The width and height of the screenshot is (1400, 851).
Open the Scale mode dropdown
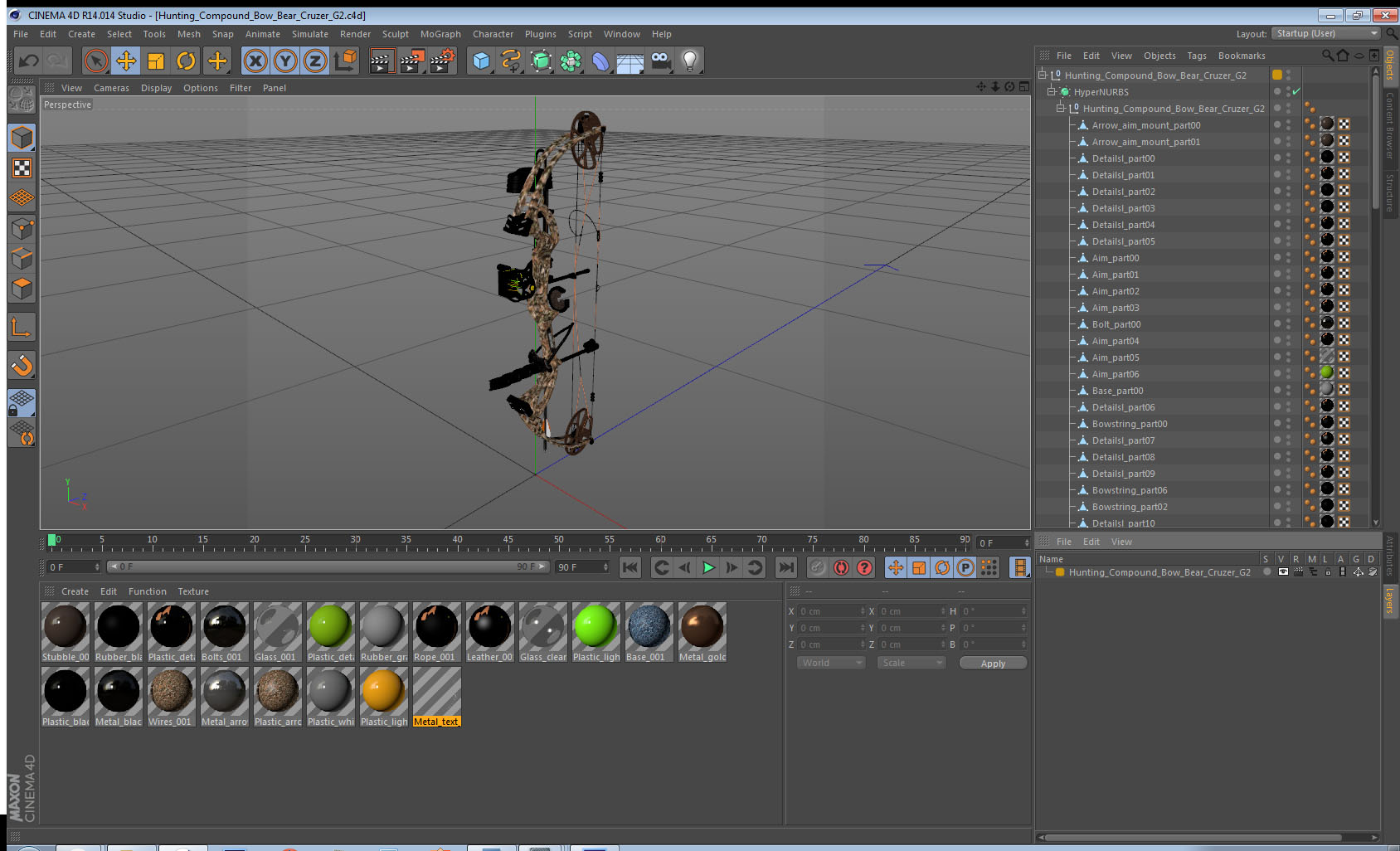pos(911,663)
